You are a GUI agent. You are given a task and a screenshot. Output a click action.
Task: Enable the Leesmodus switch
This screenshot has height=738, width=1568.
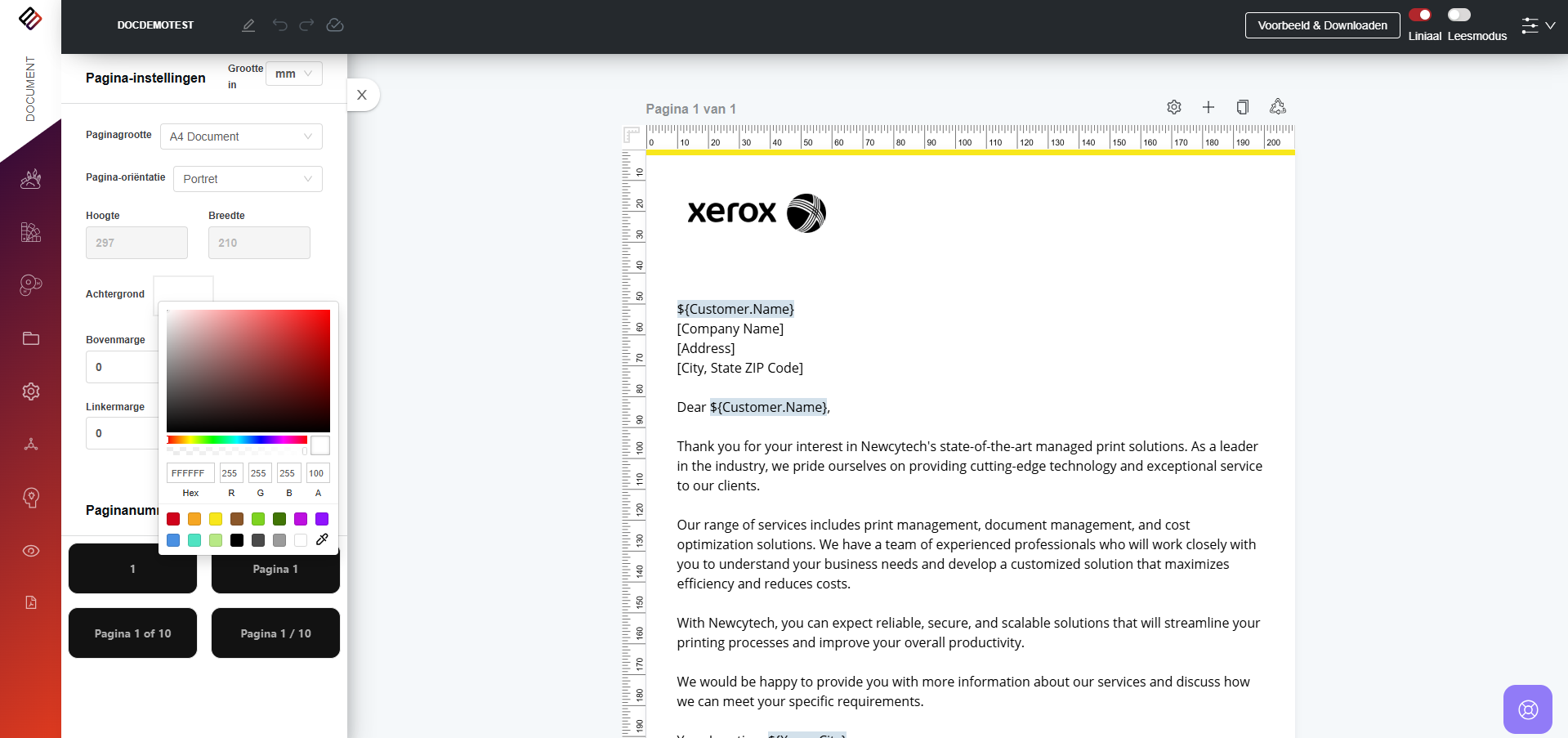[x=1459, y=15]
